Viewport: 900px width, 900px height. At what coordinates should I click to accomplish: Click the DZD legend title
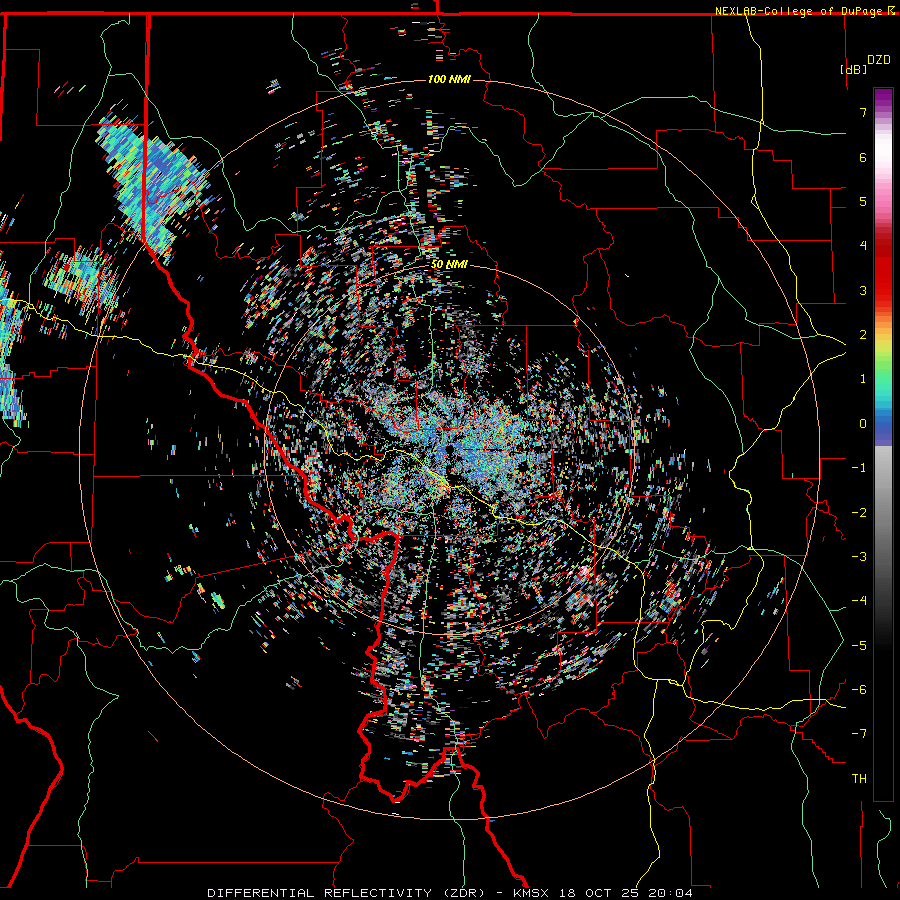pos(878,60)
